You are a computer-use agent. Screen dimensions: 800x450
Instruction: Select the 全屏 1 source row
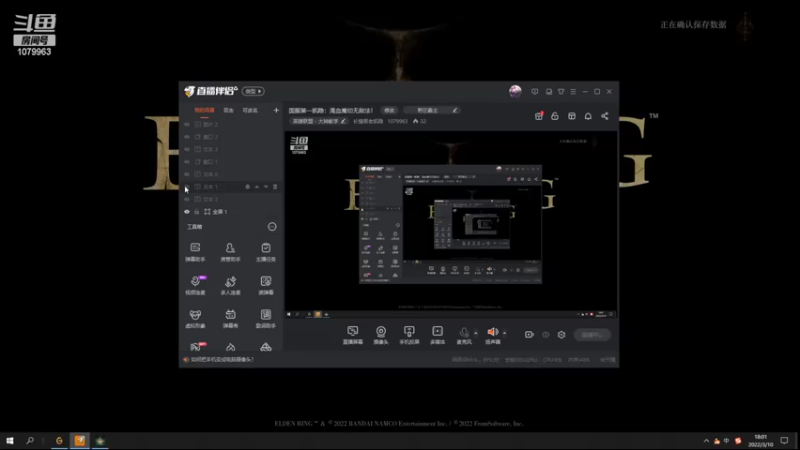click(x=231, y=212)
